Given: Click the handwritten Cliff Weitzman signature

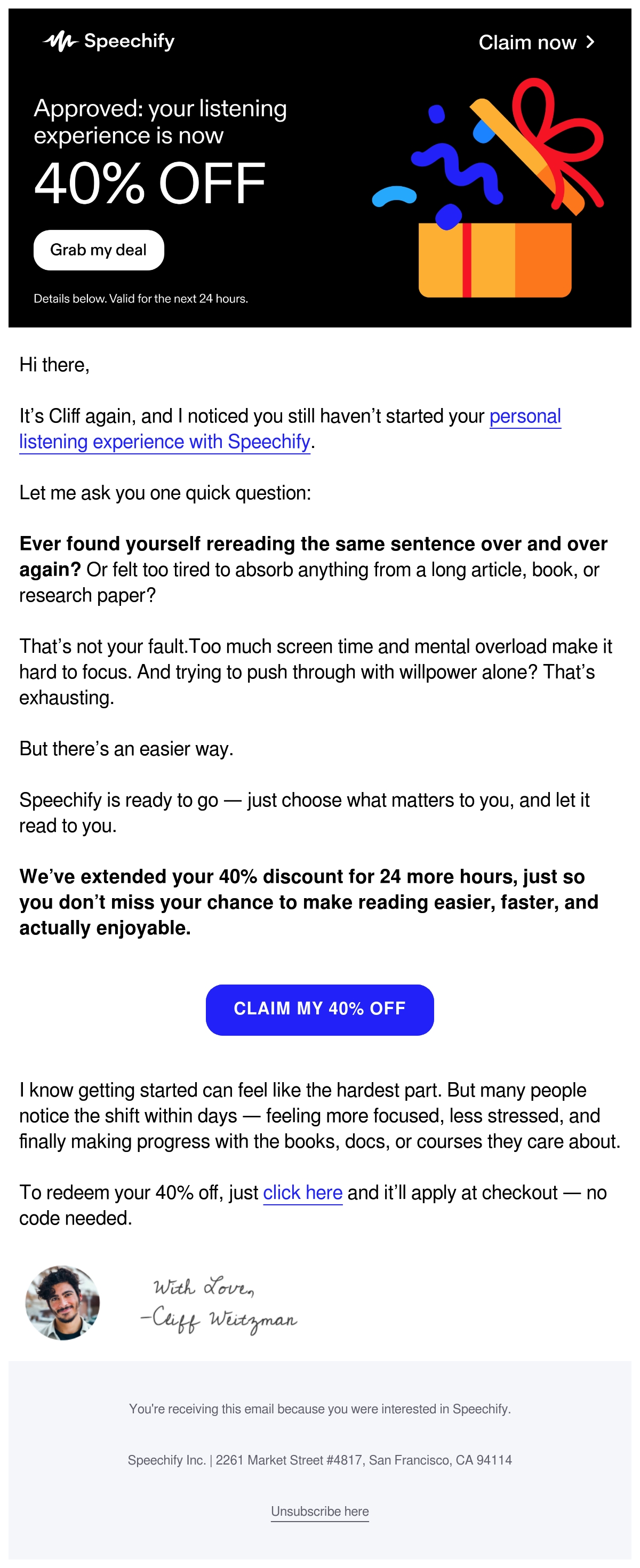Looking at the screenshot, I should 218,1304.
